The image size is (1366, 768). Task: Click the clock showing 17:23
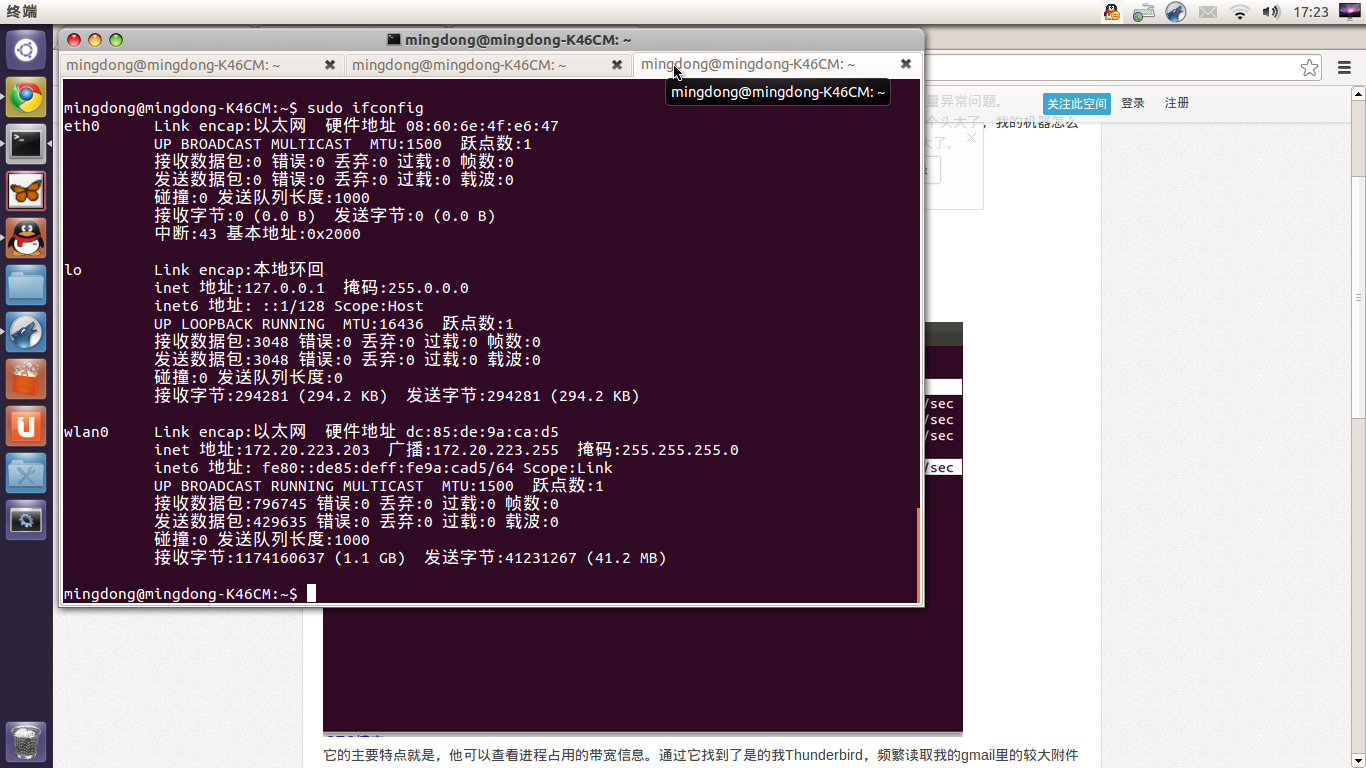[1310, 12]
